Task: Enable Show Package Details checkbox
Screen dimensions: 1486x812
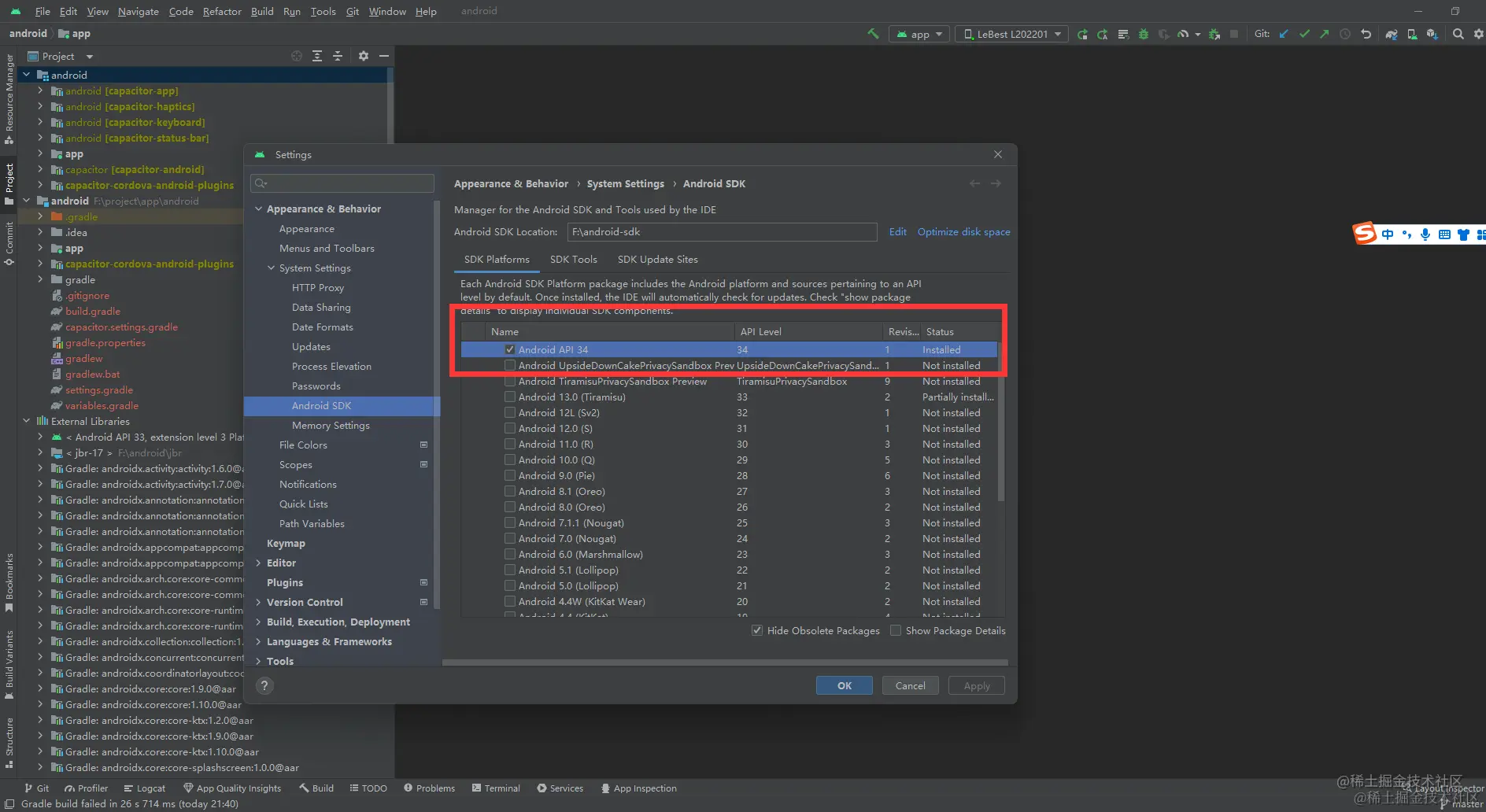Action: pos(896,631)
